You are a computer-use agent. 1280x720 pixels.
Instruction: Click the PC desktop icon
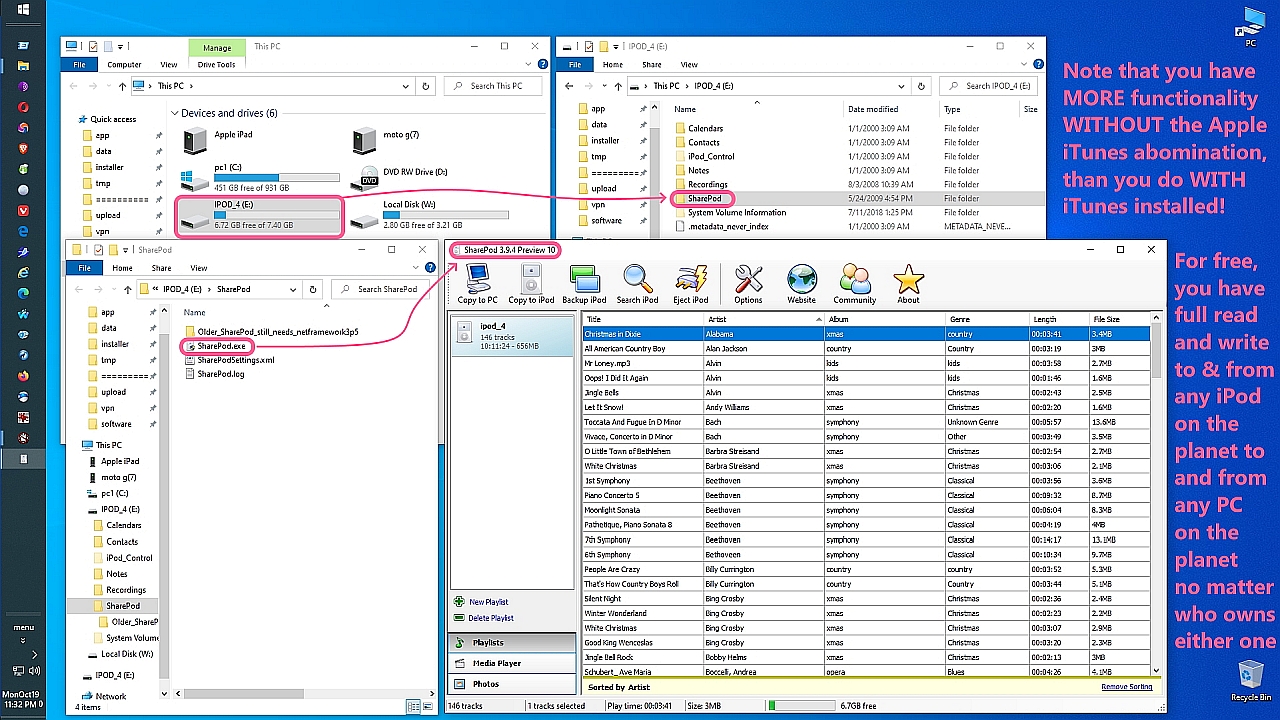(x=1251, y=27)
